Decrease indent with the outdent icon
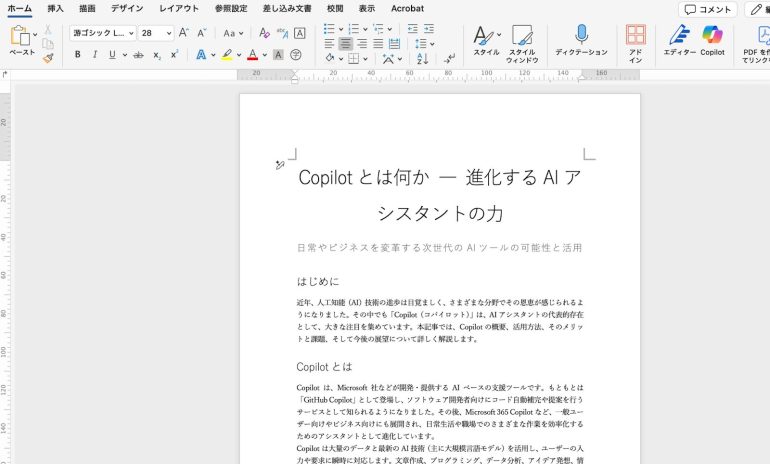 click(413, 28)
